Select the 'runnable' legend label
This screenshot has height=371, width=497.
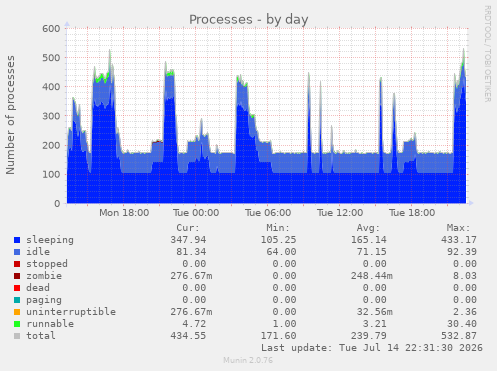50,324
